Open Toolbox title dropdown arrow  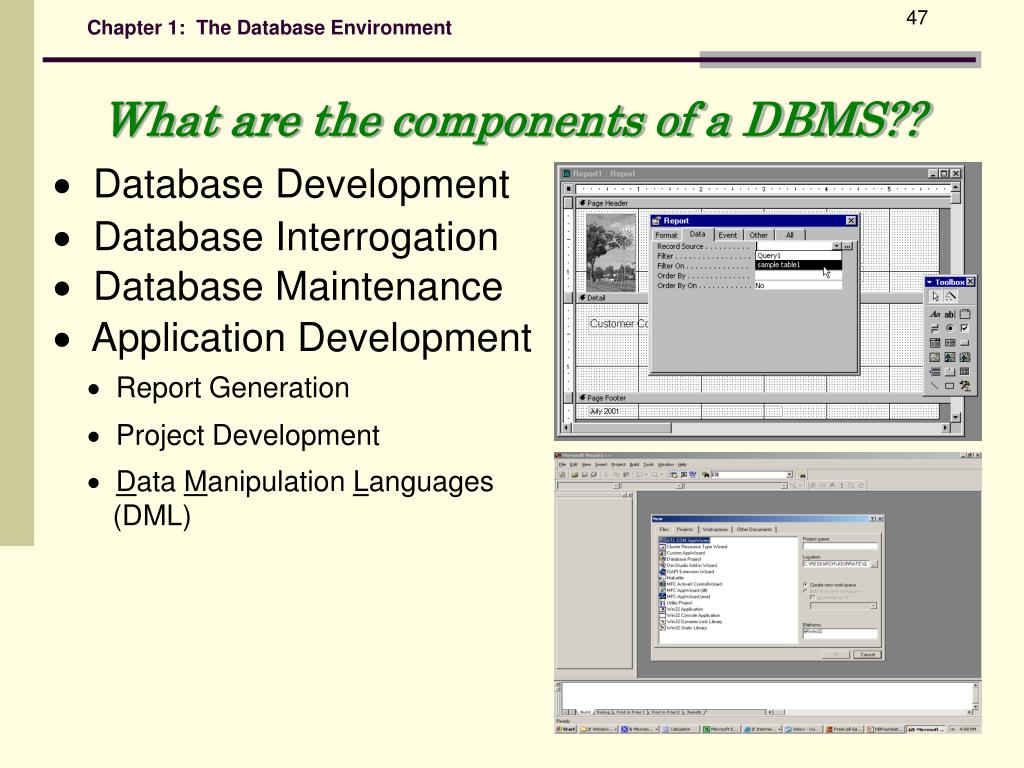click(x=930, y=282)
